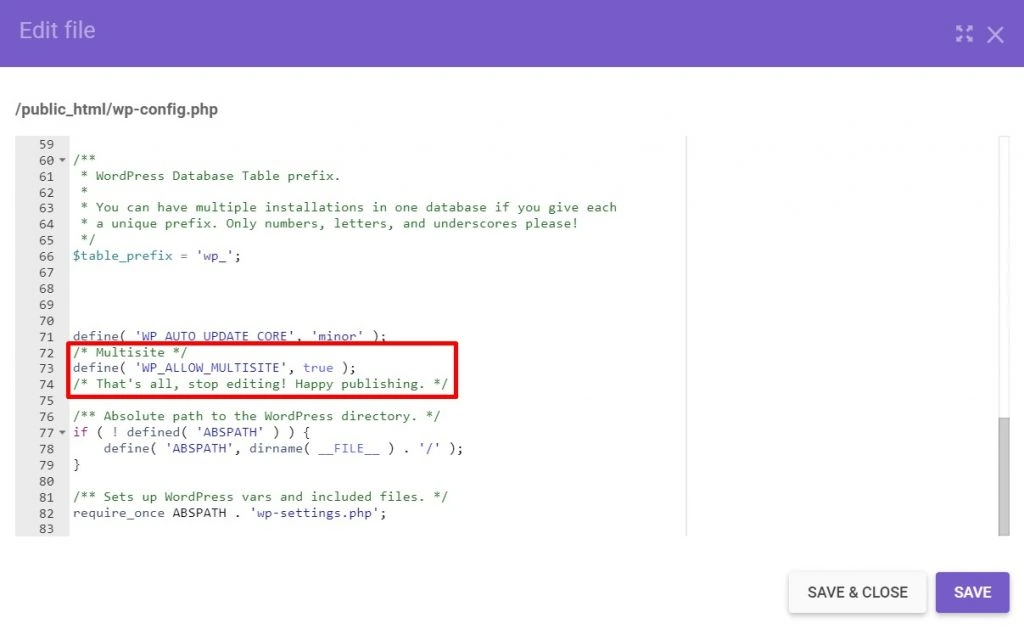Click the editor's vertical scrollbar thumb
Viewport: 1024px width, 629px height.
click(x=1004, y=476)
